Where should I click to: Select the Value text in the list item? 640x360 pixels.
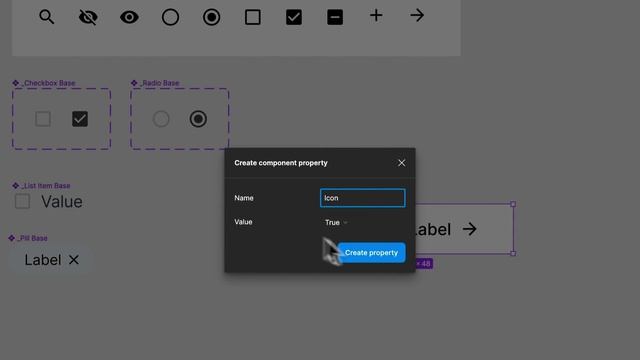tap(62, 202)
